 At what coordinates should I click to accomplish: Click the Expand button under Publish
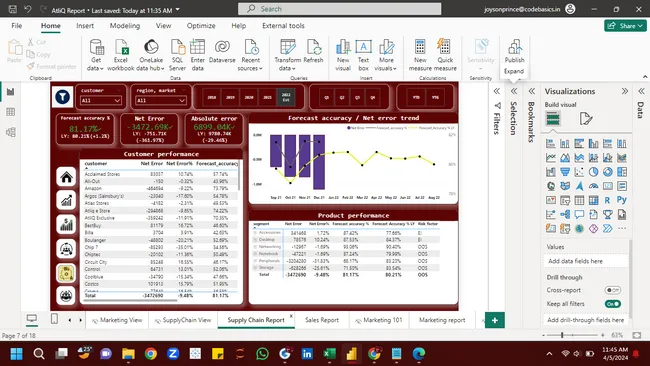point(514,71)
